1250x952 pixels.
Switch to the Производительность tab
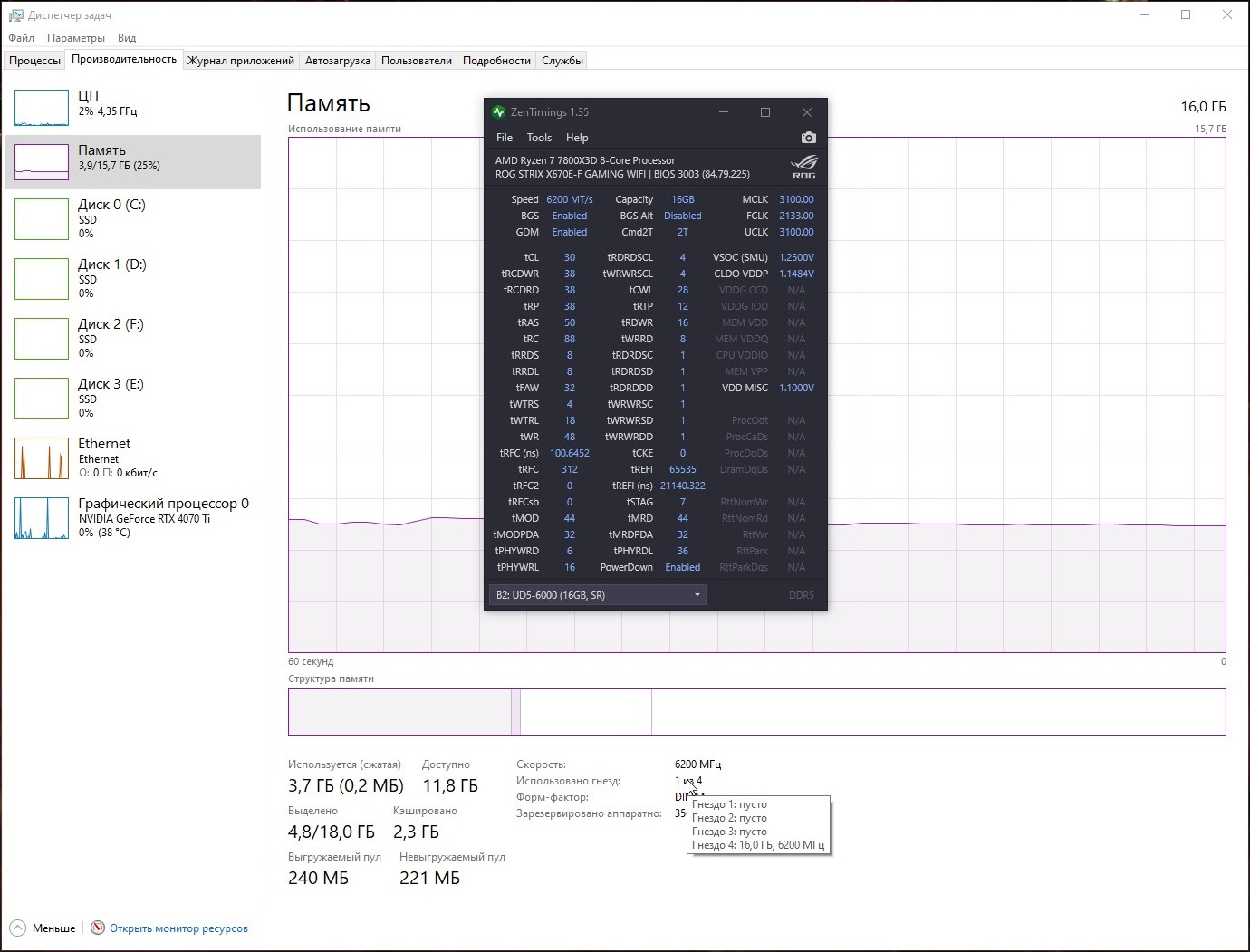pos(124,59)
